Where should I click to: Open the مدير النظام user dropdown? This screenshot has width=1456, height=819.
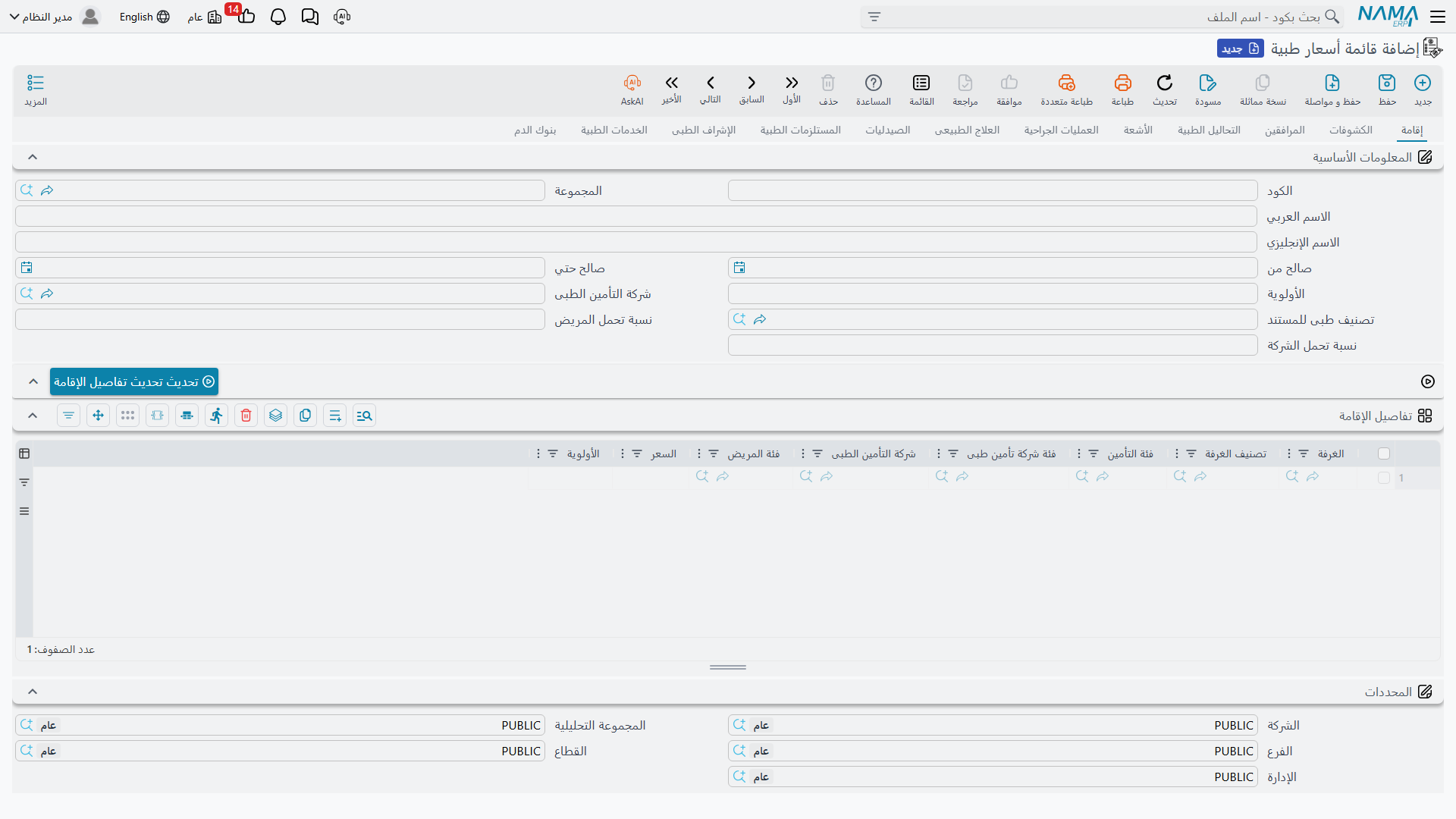[x=55, y=17]
